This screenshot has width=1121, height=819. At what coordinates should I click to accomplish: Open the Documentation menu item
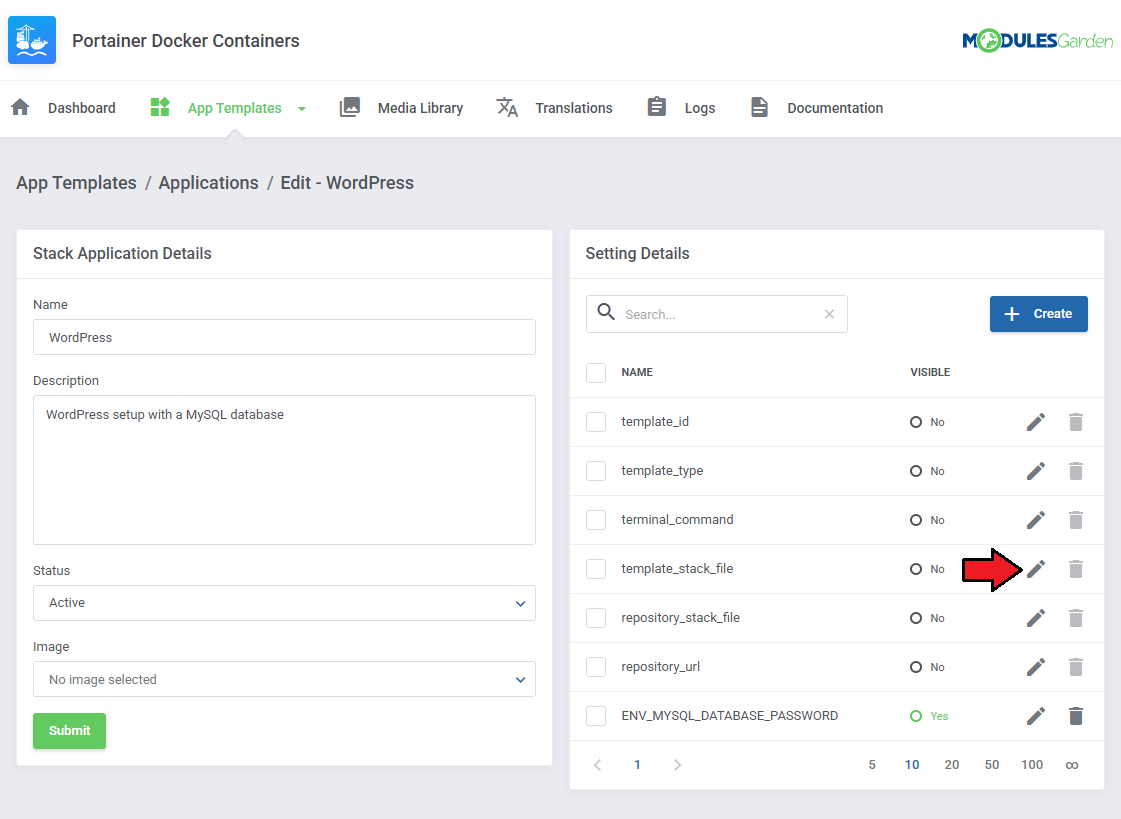[835, 108]
